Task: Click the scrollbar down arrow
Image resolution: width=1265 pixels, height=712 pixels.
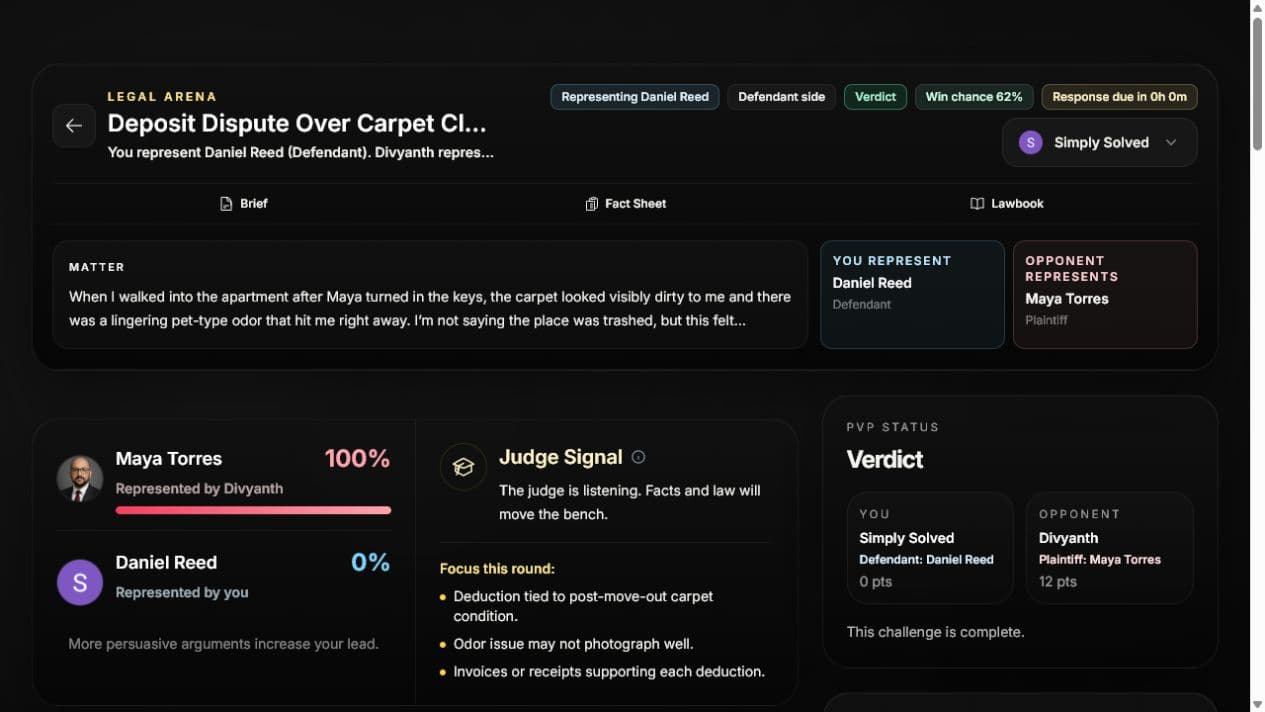Action: (1257, 704)
